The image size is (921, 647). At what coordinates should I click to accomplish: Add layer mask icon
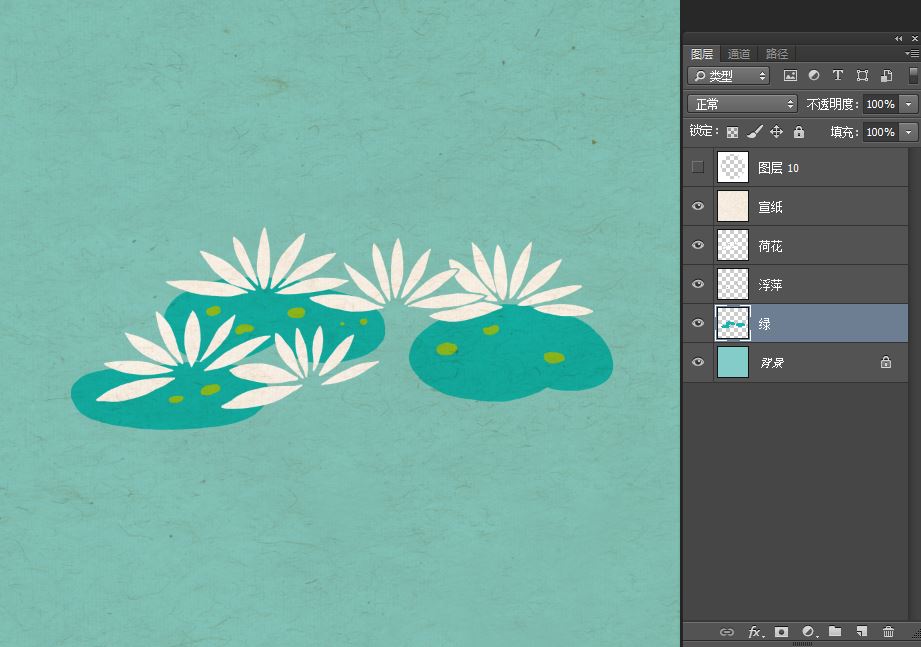point(781,632)
